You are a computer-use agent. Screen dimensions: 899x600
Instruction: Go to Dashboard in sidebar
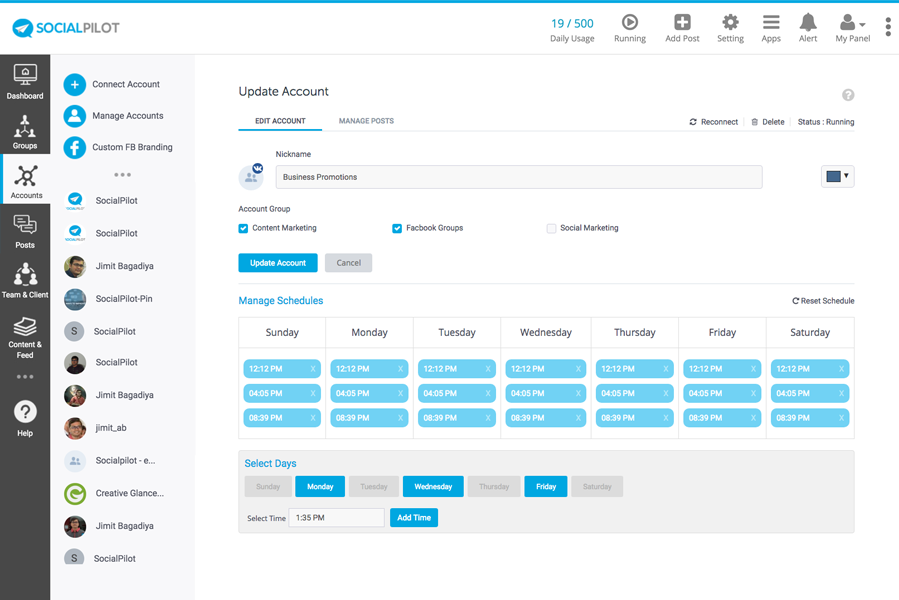click(25, 81)
